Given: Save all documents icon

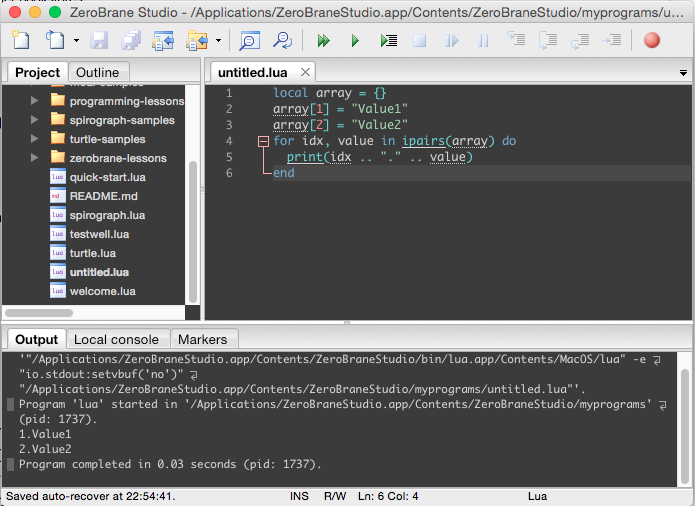Looking at the screenshot, I should [x=131, y=40].
